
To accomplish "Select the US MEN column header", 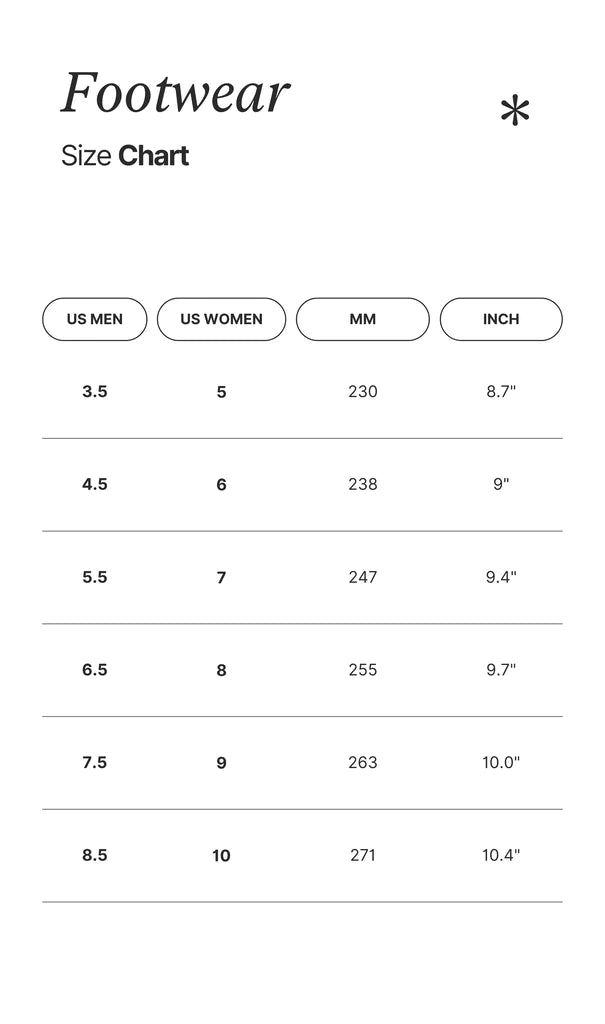I will [95, 319].
